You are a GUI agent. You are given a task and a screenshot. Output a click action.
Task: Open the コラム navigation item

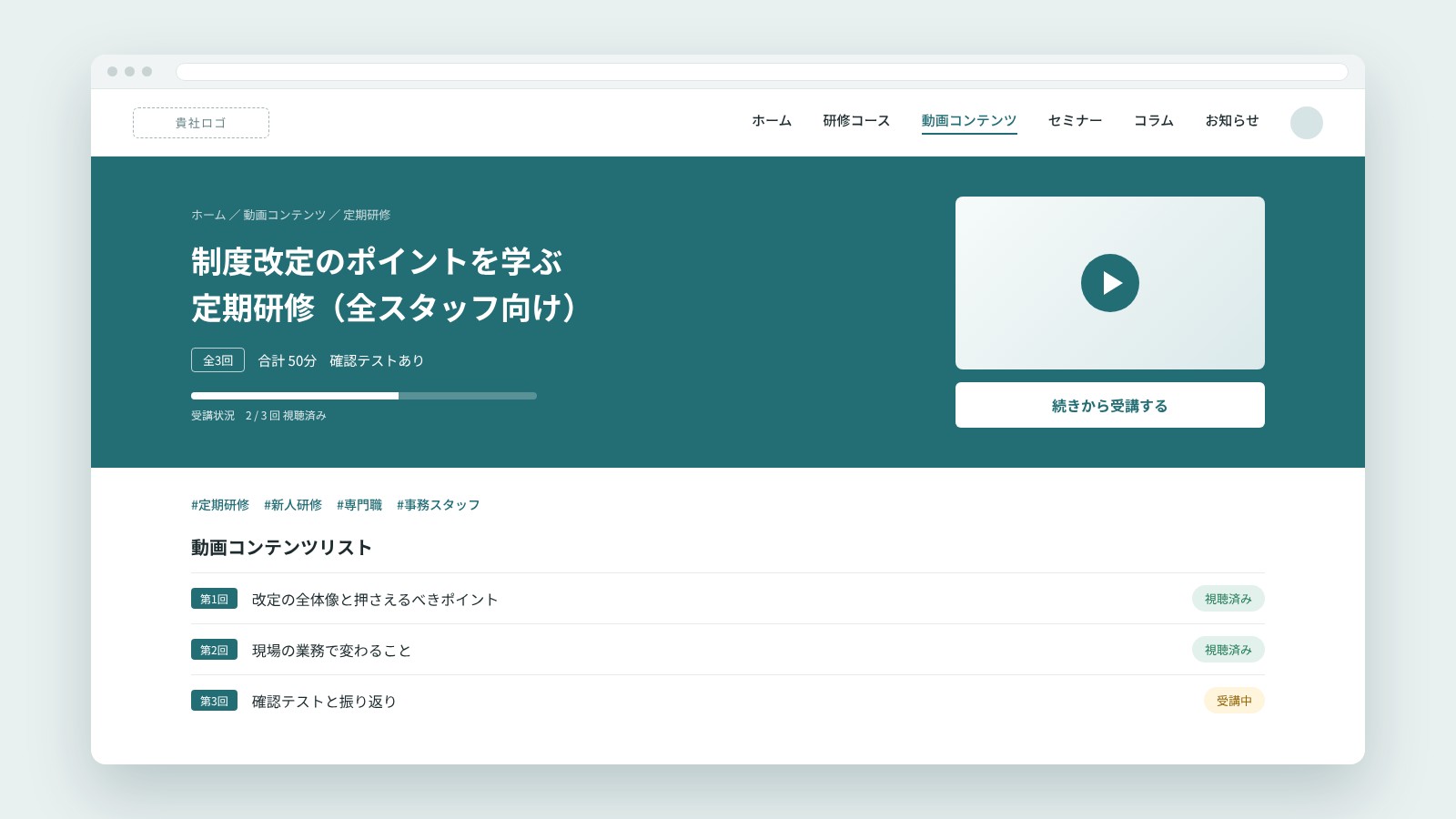point(1154,121)
